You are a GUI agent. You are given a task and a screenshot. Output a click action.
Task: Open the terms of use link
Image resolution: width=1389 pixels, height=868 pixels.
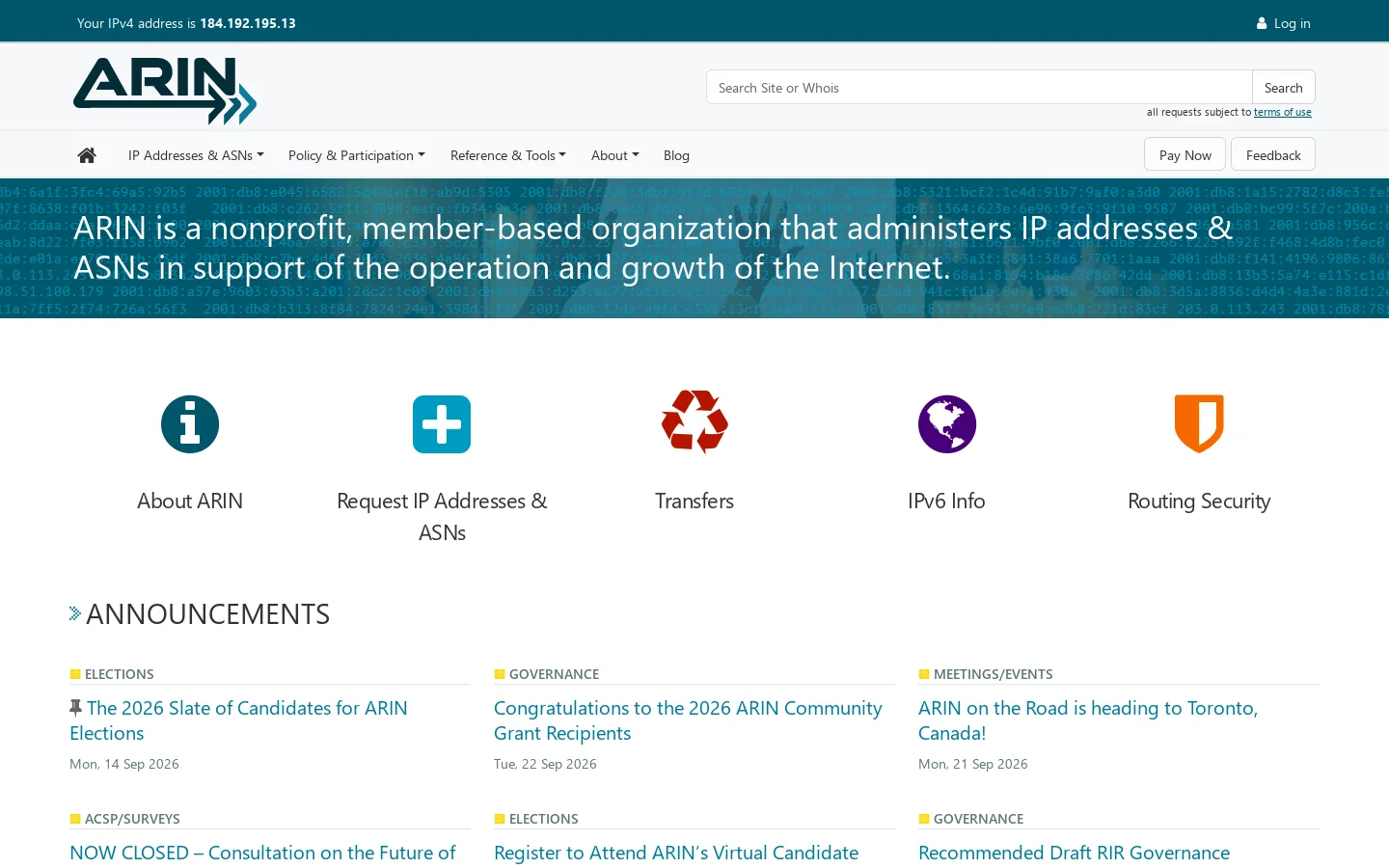[x=1283, y=112]
